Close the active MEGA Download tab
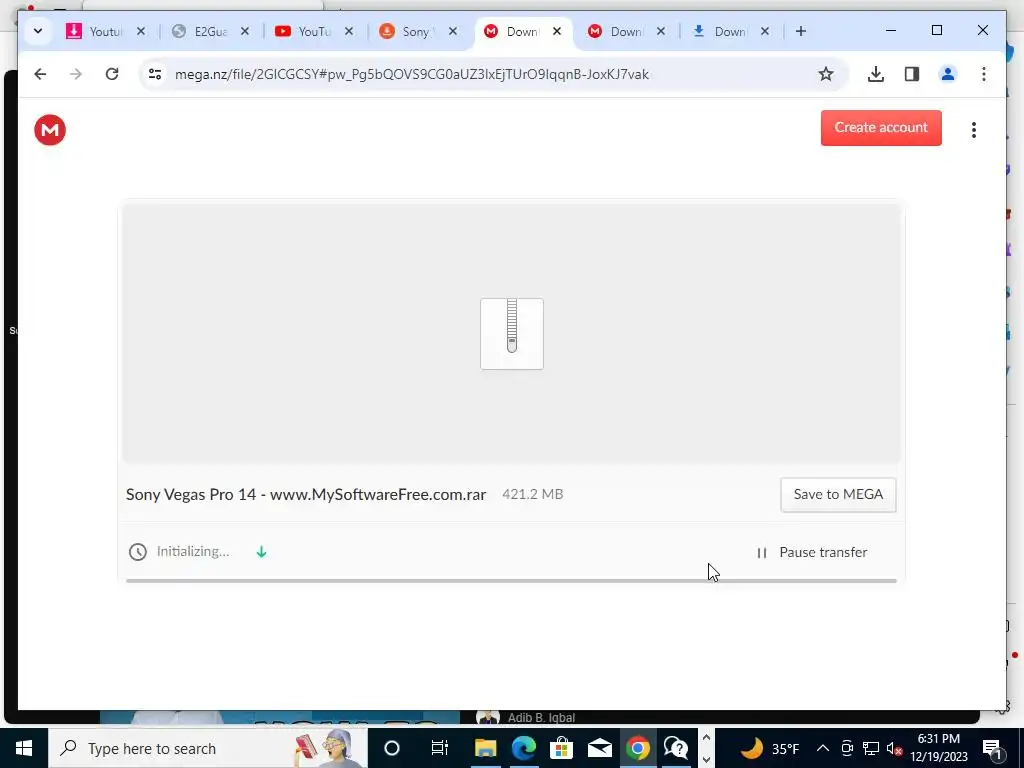Viewport: 1024px width, 768px height. pyautogui.click(x=556, y=31)
